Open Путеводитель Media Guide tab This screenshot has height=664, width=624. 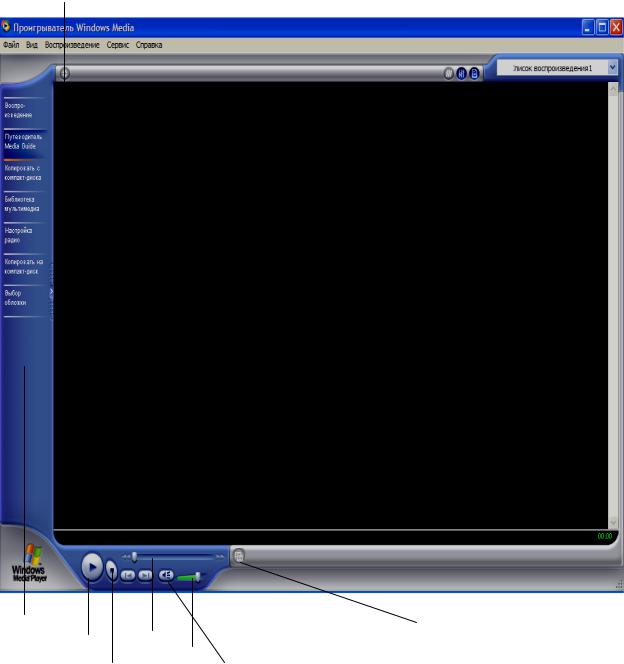[x=25, y=141]
